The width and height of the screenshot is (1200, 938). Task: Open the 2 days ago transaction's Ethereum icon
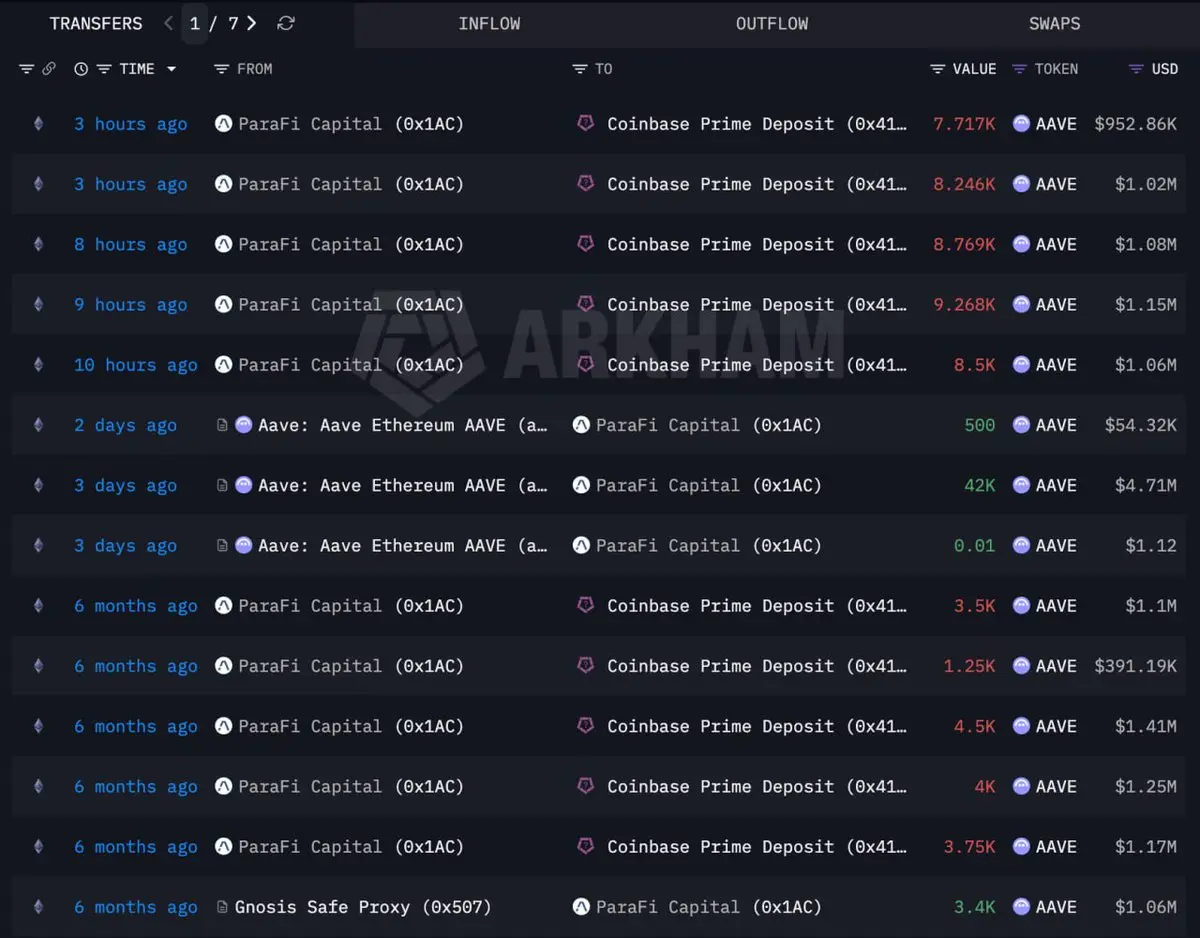39,425
